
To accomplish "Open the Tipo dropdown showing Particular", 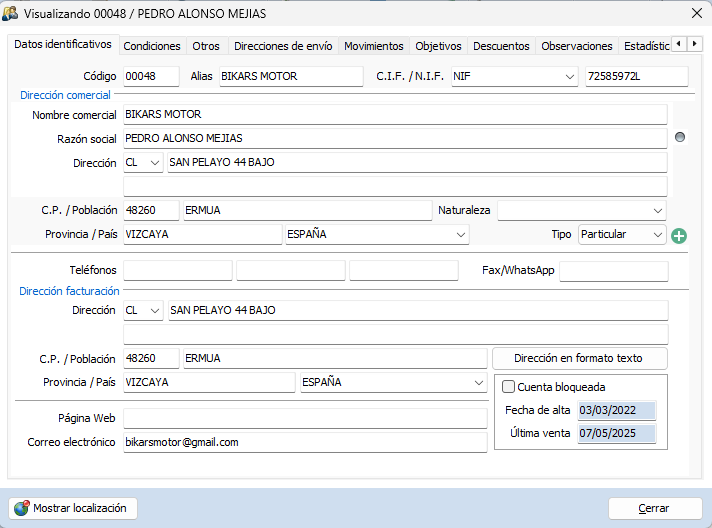I will point(656,235).
